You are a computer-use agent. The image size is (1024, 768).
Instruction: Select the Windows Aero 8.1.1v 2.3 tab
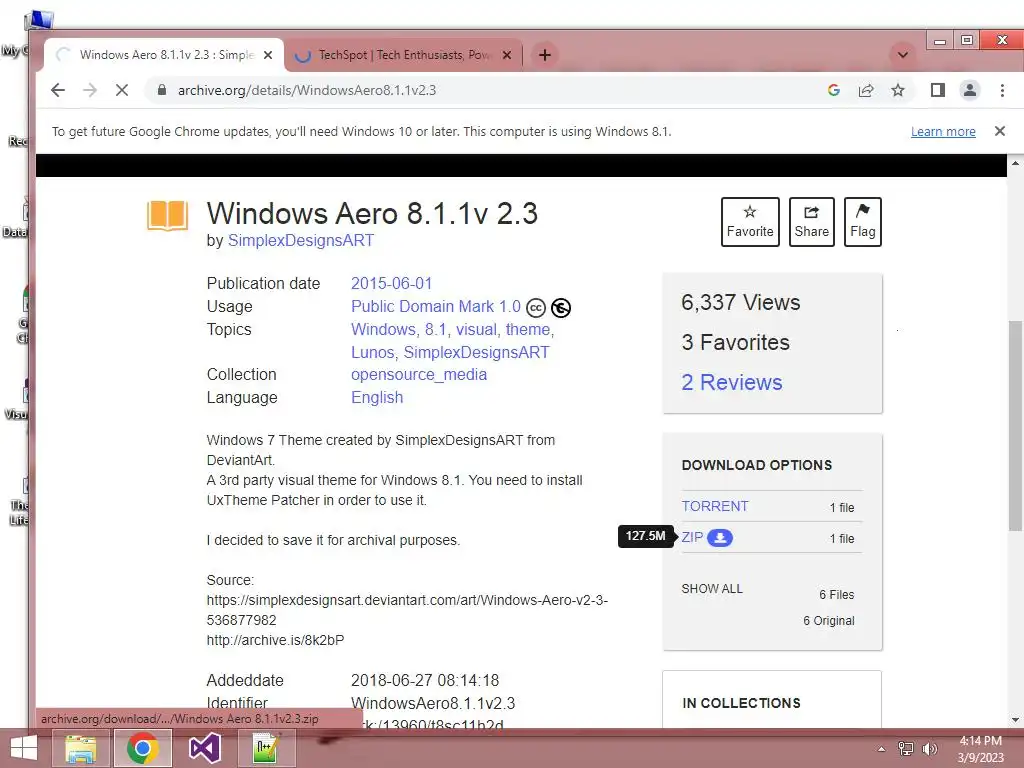(163, 55)
